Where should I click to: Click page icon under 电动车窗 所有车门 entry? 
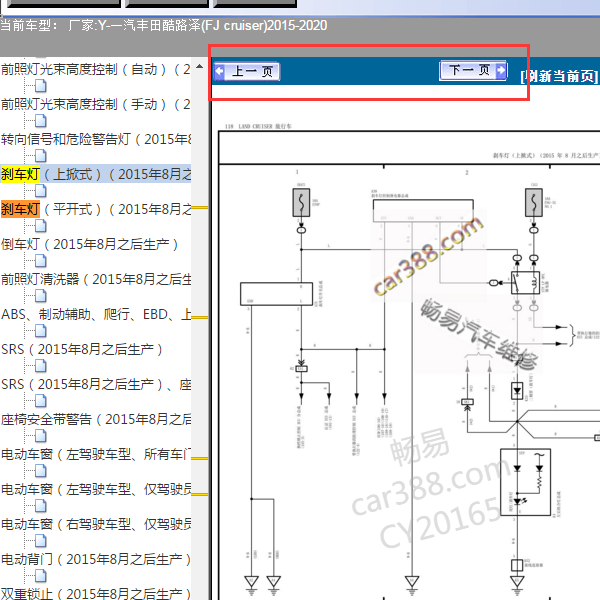pyautogui.click(x=41, y=471)
